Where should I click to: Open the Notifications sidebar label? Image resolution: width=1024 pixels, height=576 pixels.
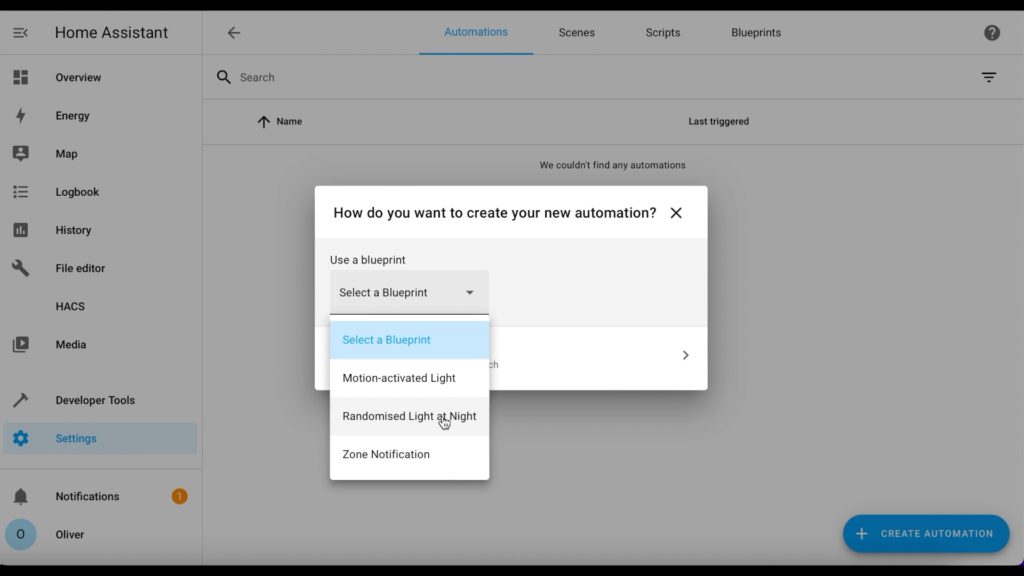click(x=88, y=496)
